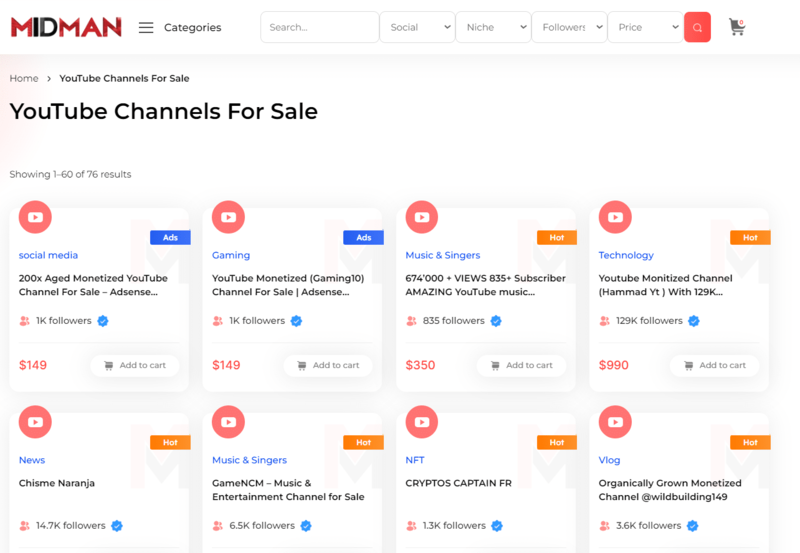Click verified badge next to 129K followers

[x=694, y=321]
